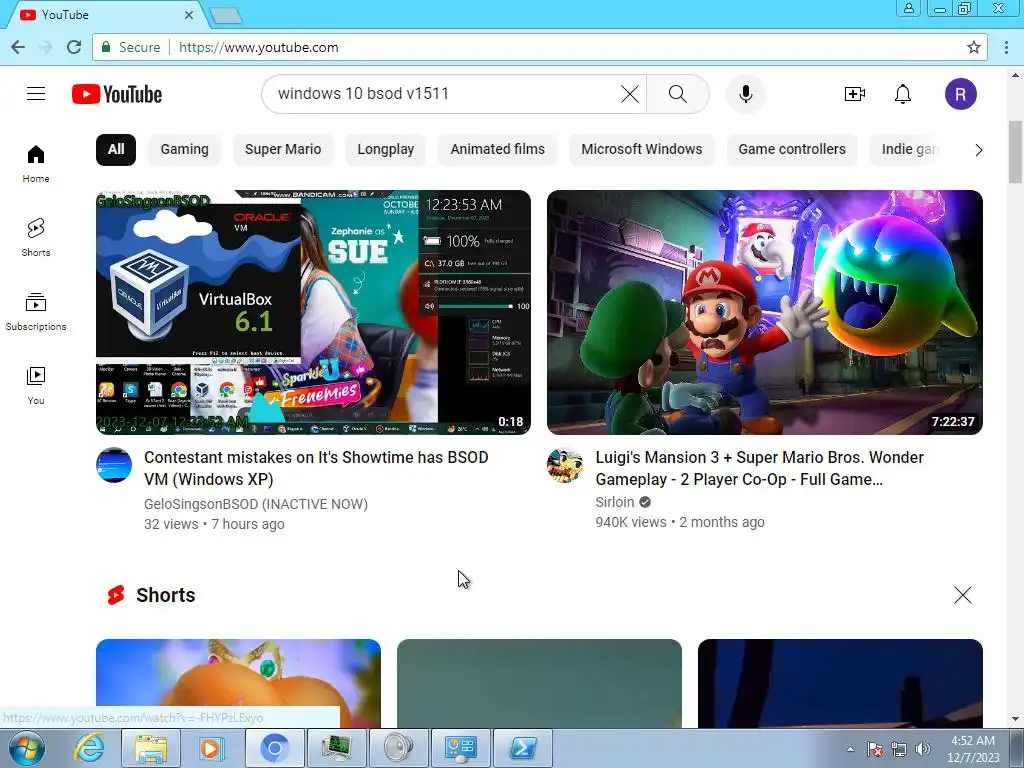This screenshot has width=1024, height=768.
Task: Reload the page with the refresh icon
Action: [x=74, y=47]
